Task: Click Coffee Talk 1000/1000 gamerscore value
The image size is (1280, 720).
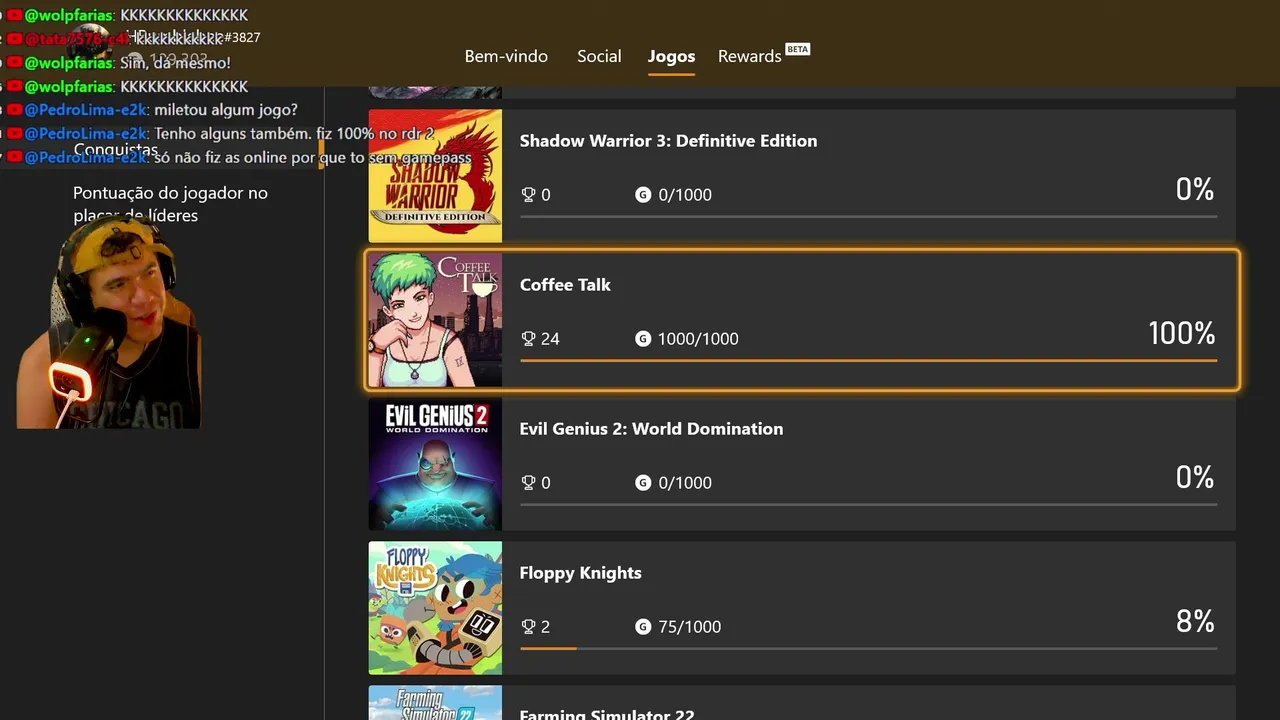Action: pos(698,339)
